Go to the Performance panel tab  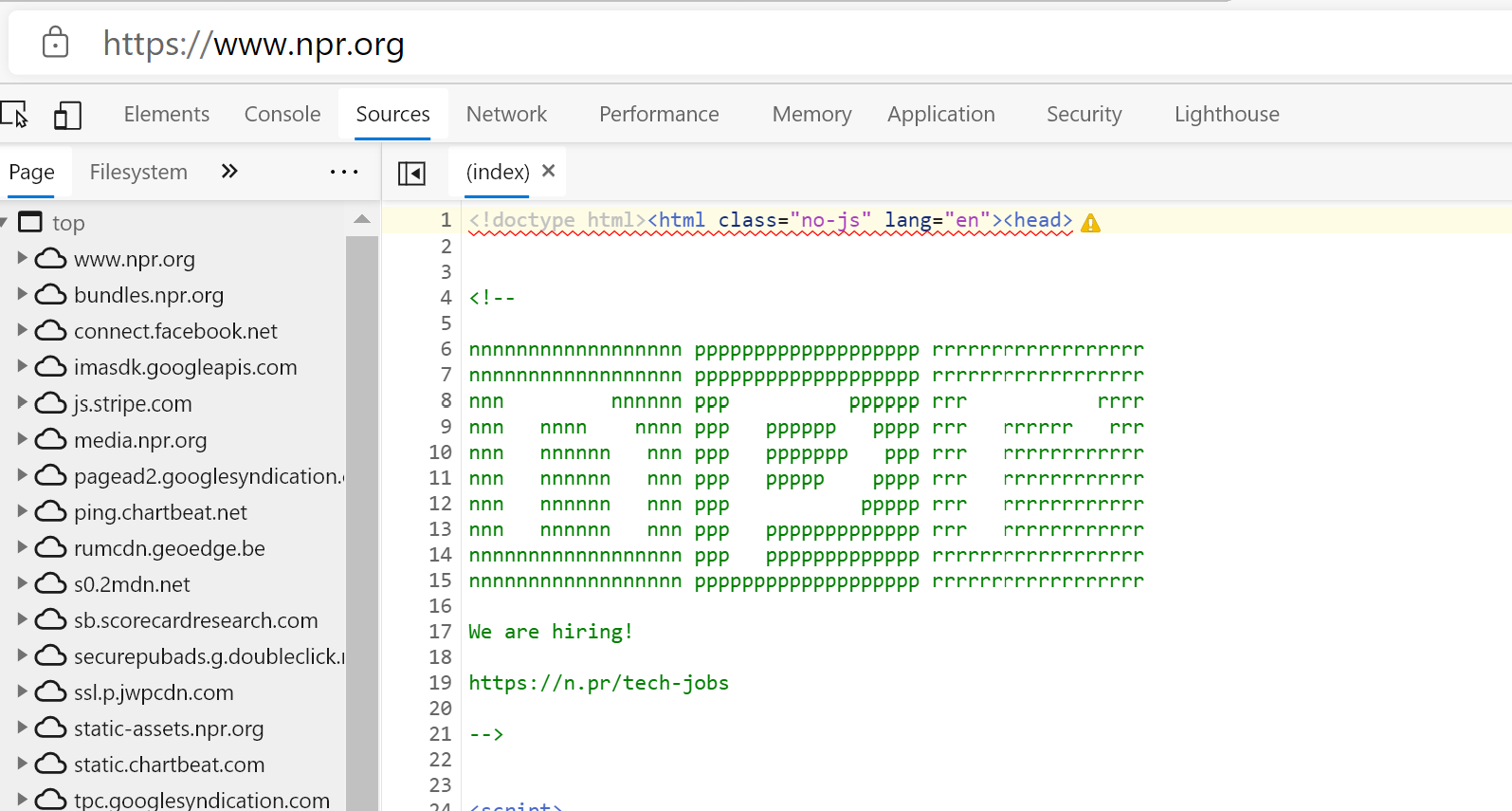659,115
